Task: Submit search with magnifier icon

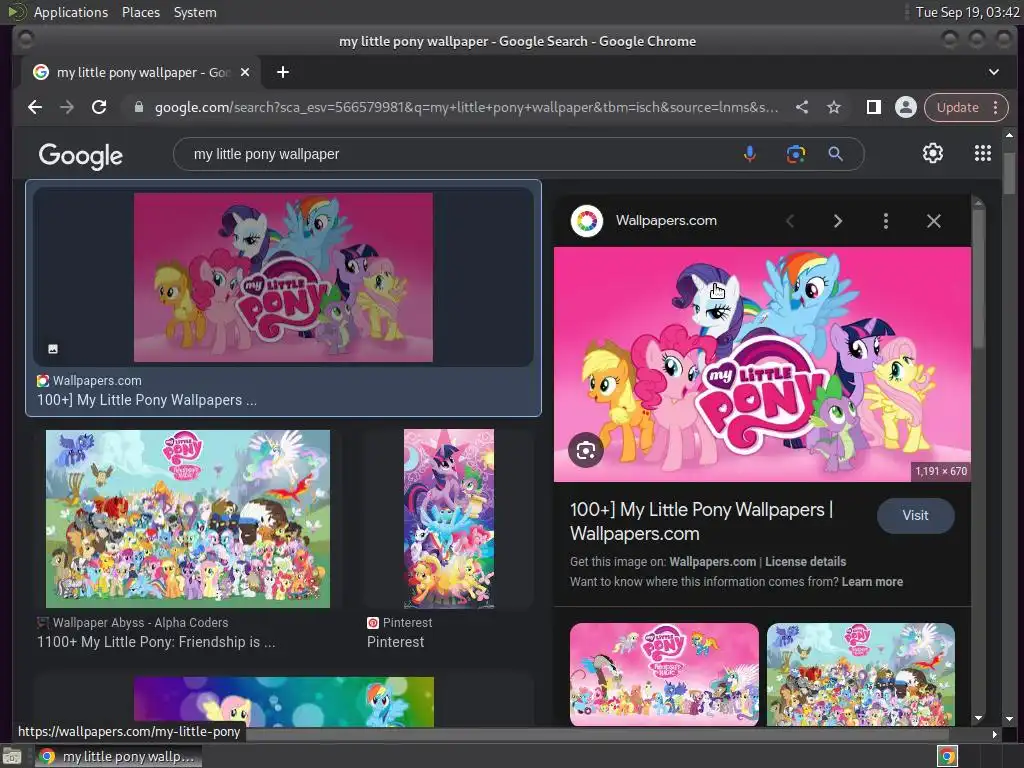Action: (x=835, y=154)
